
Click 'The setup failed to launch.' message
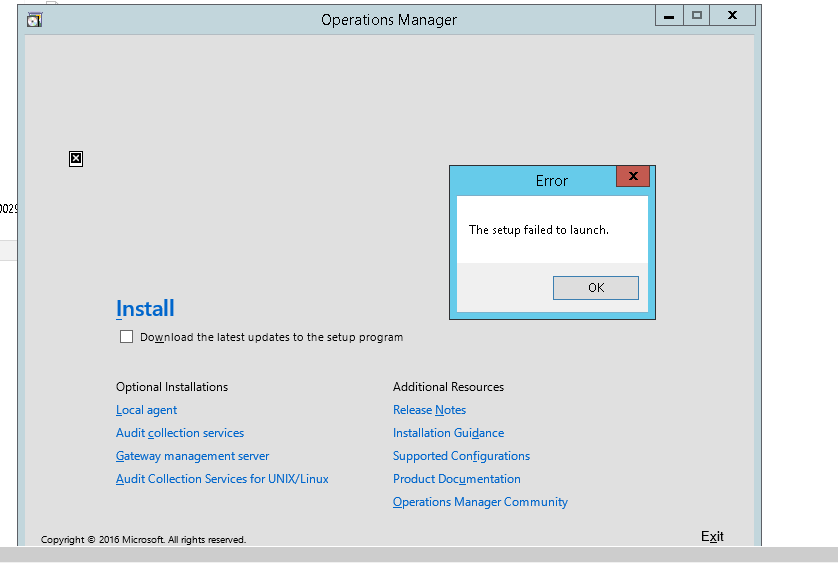tap(539, 230)
